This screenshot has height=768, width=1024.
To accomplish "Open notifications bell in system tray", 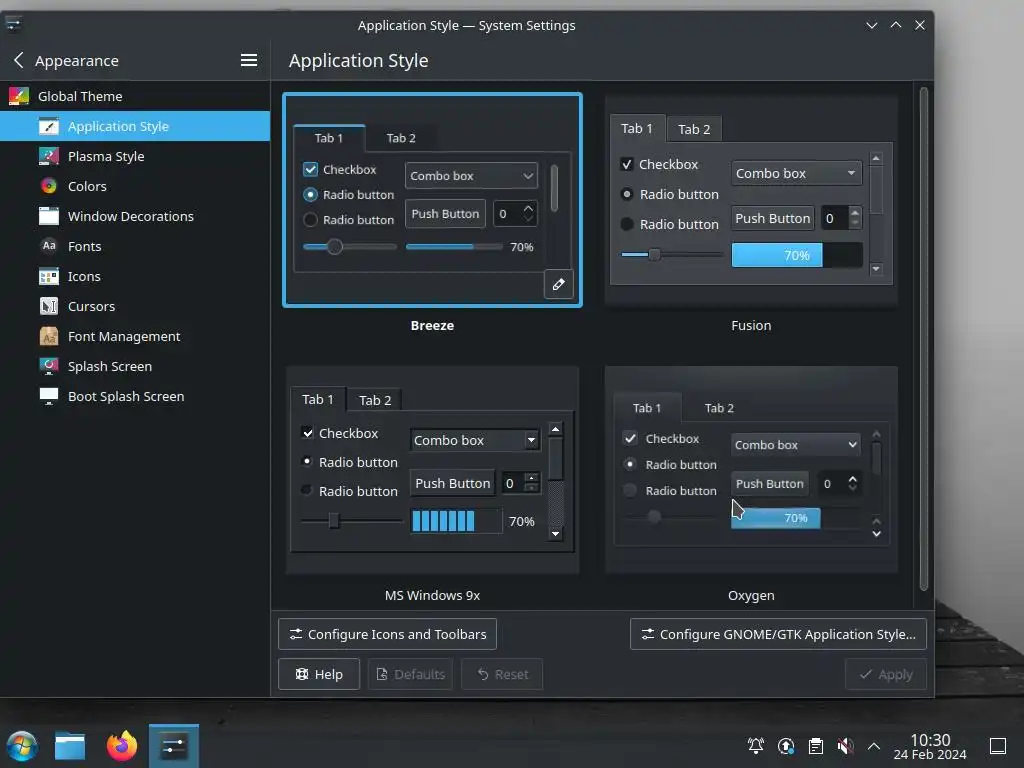I will click(756, 746).
